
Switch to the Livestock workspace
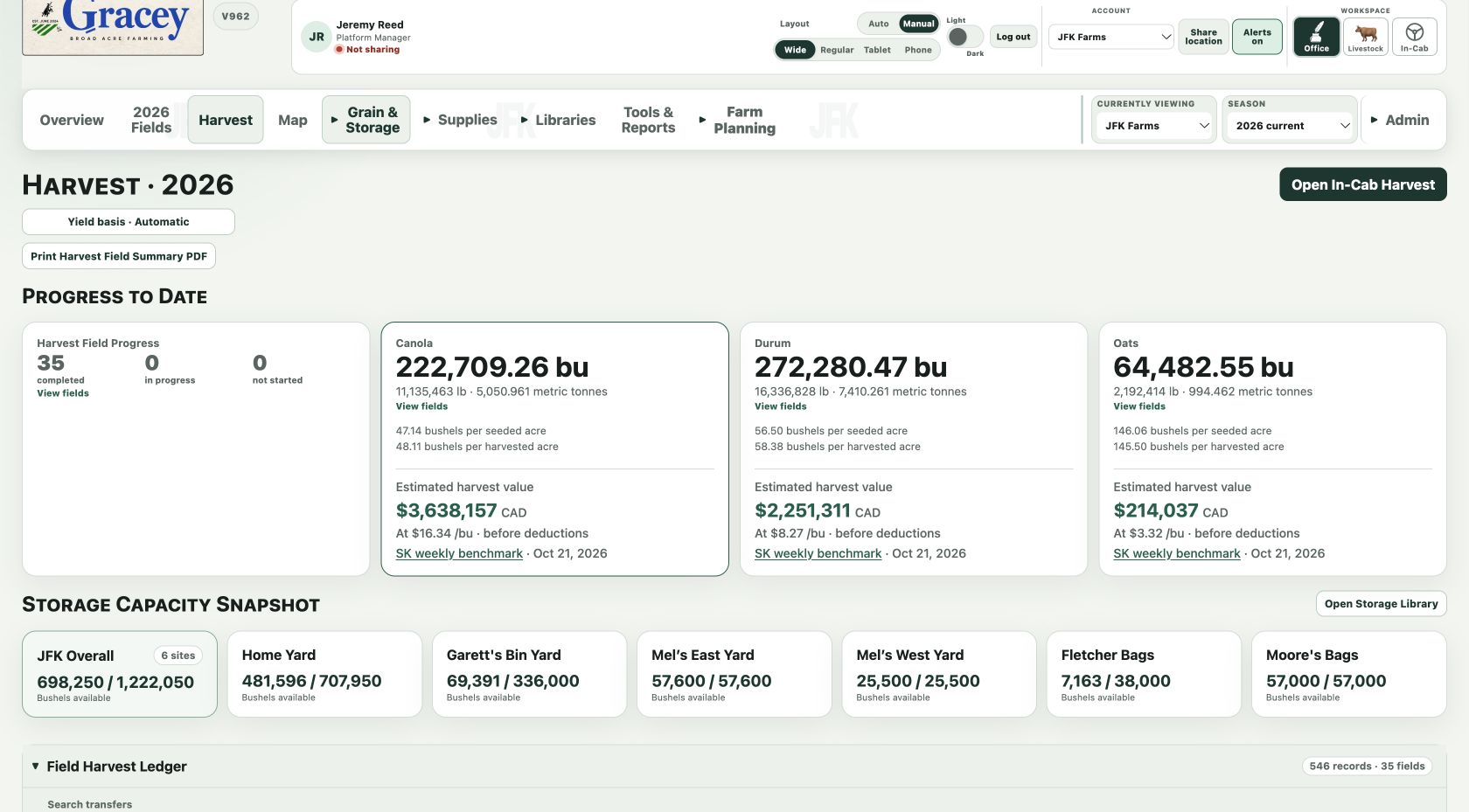pyautogui.click(x=1365, y=38)
